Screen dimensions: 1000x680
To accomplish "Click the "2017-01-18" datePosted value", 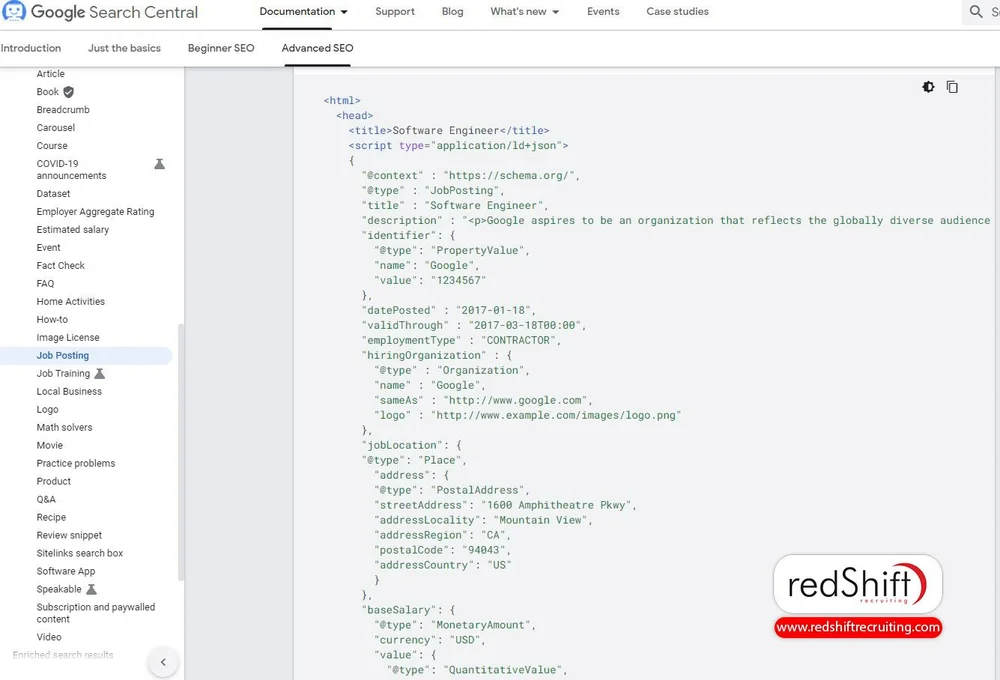I will (493, 310).
